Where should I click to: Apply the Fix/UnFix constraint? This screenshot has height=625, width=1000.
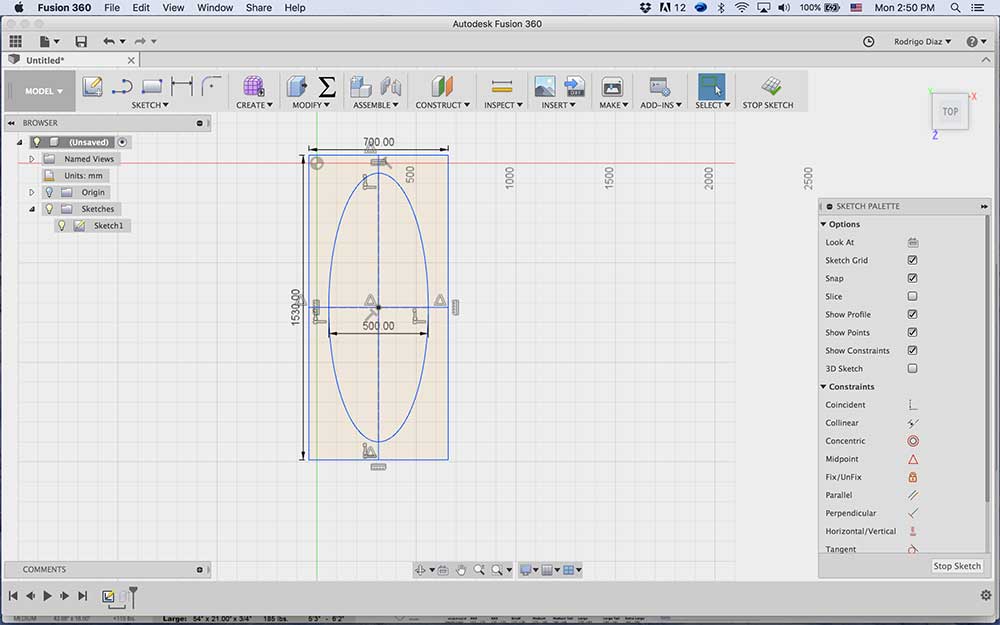913,477
